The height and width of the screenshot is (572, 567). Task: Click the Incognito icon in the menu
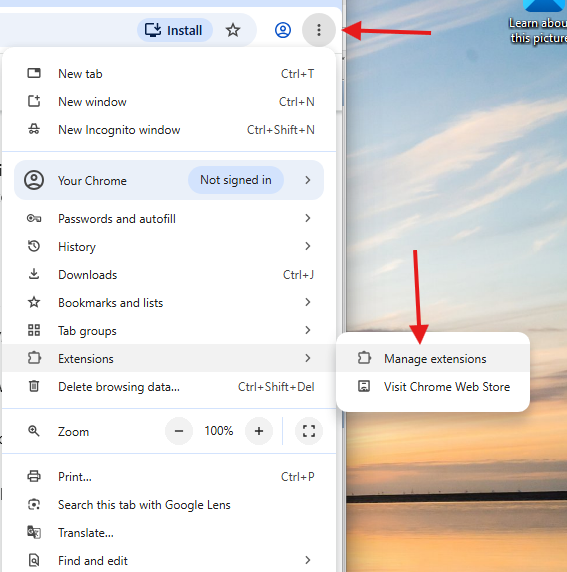34,130
